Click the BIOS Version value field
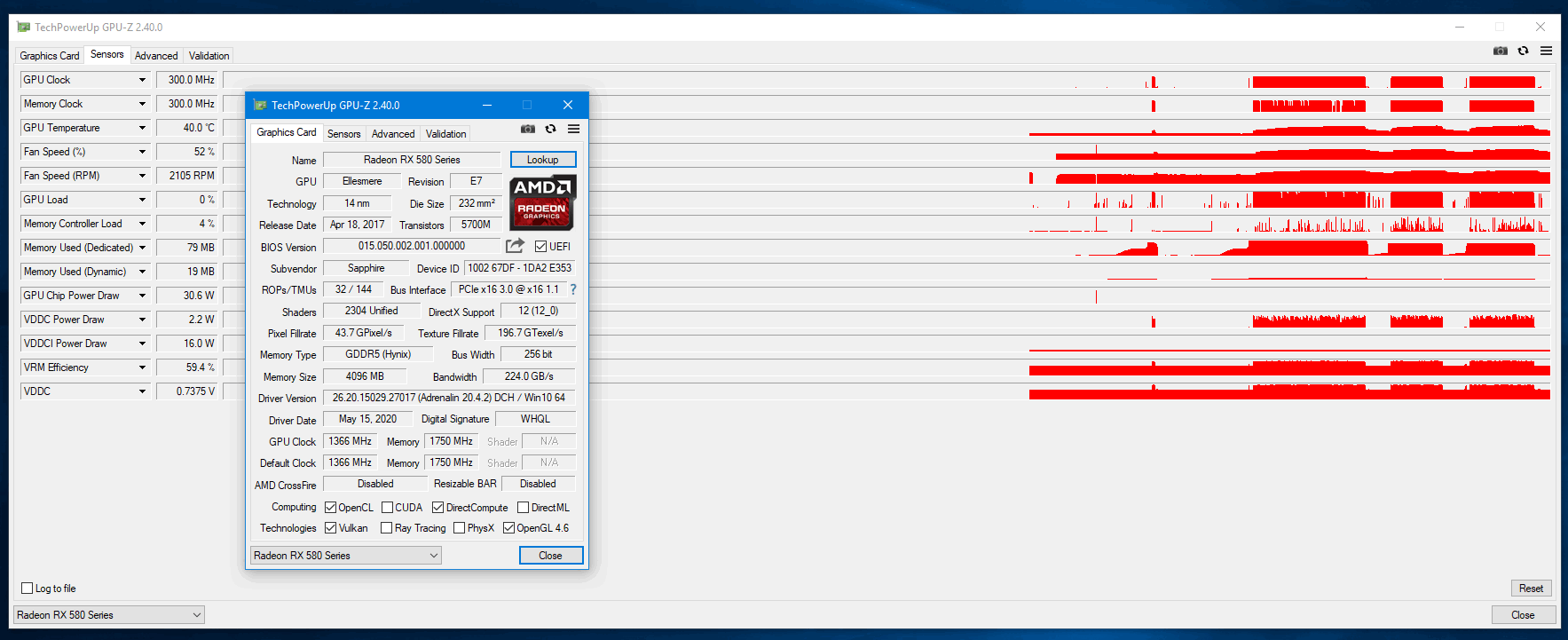The width and height of the screenshot is (1568, 640). [412, 246]
